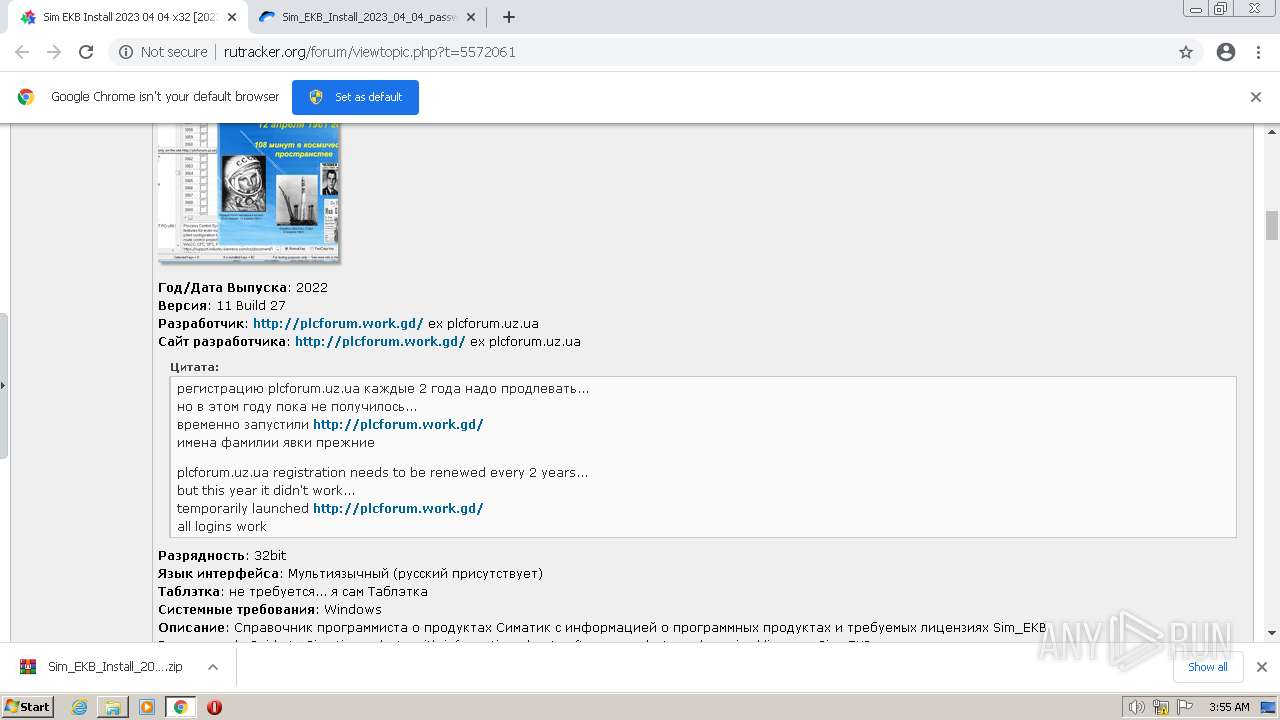The width and height of the screenshot is (1280, 720).
Task: Open File Explorer from taskbar
Action: point(113,707)
